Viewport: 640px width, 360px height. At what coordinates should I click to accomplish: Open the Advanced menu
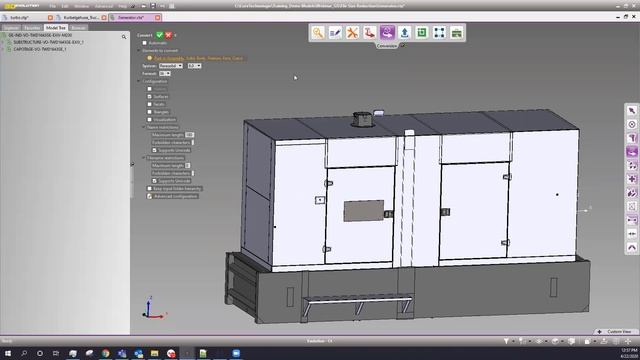tap(104, 6)
